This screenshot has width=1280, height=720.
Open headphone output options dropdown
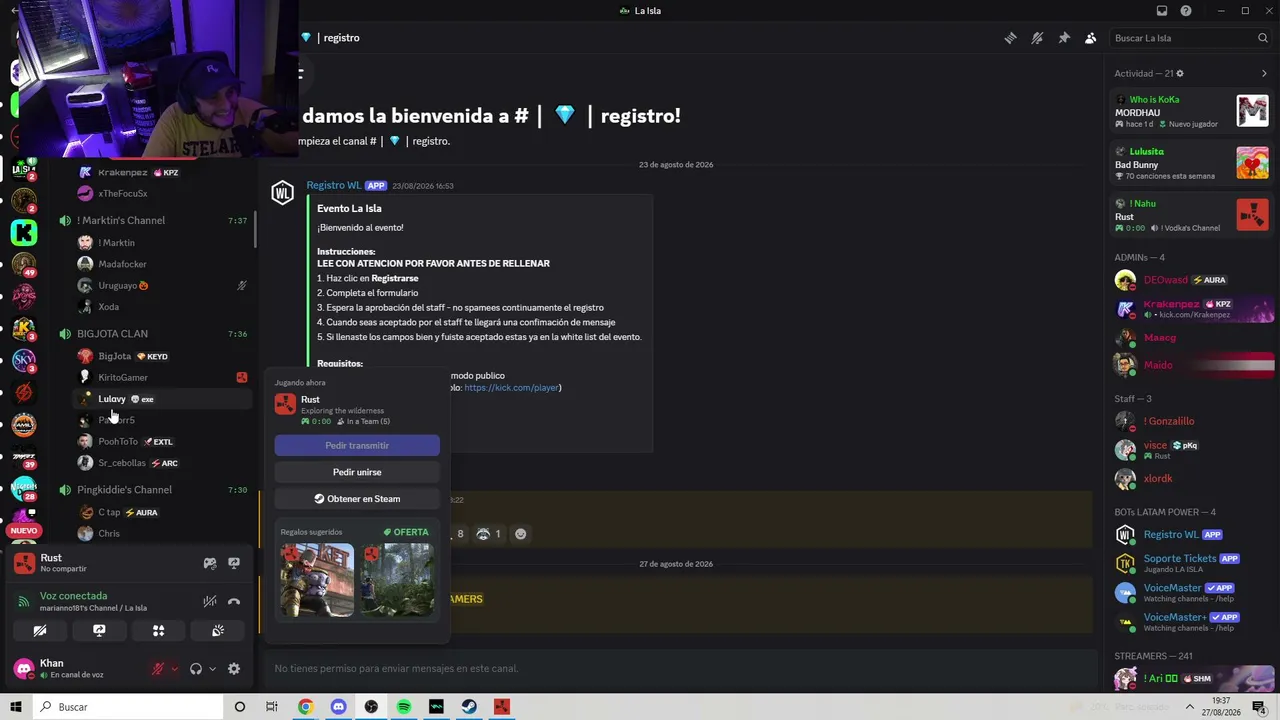coord(212,669)
